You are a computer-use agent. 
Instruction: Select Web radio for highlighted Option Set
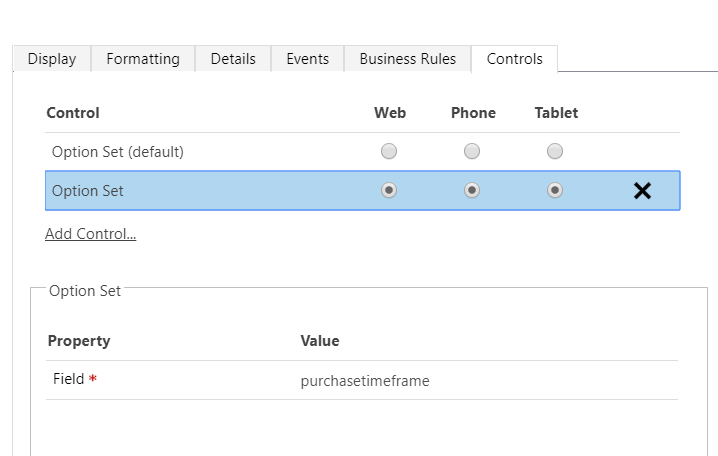click(389, 190)
